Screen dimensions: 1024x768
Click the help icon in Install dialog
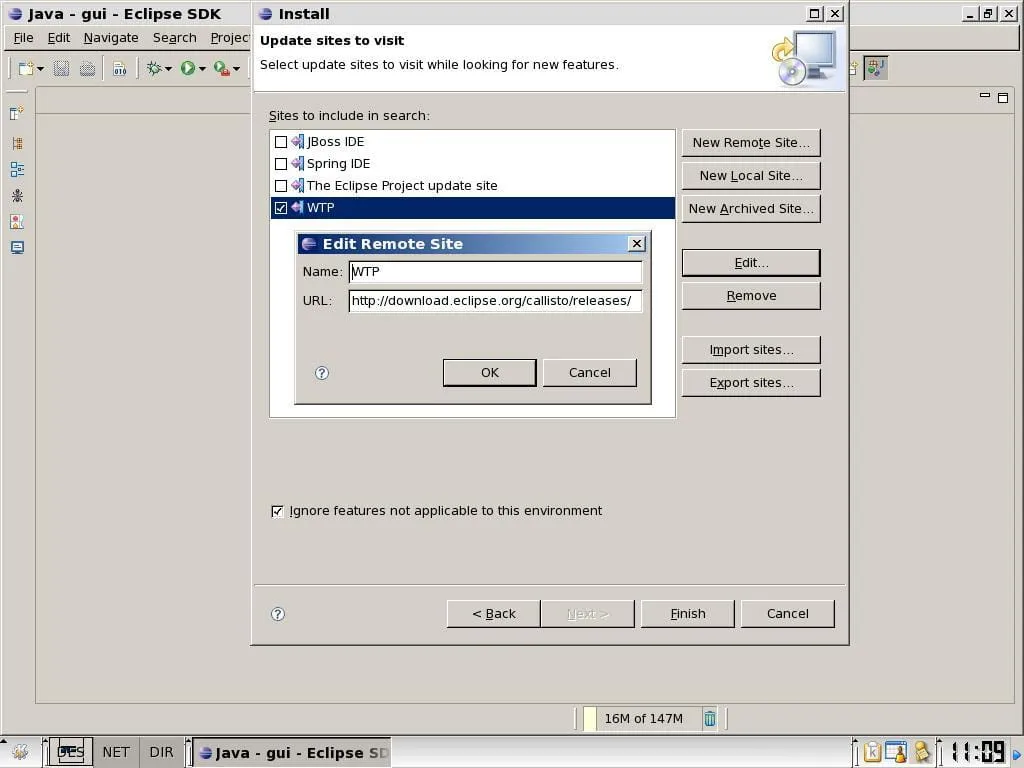click(278, 614)
